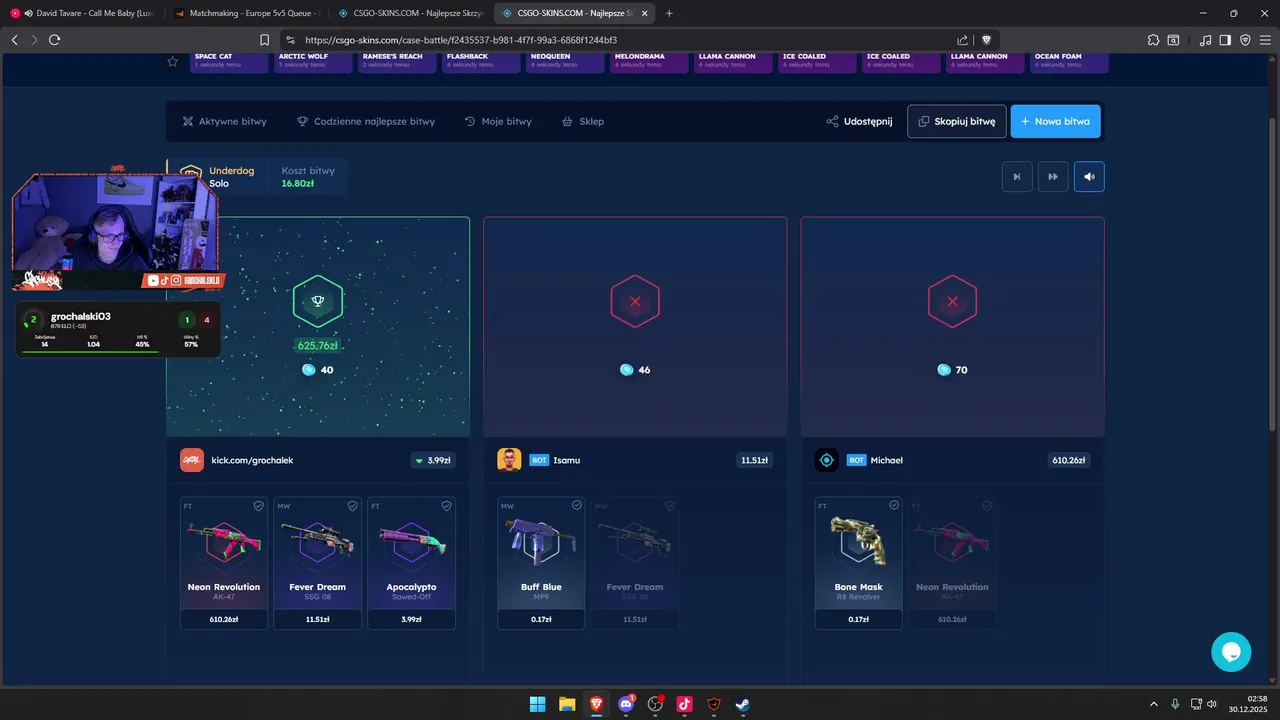Click the star favorites icon beside Space Cat

point(173,61)
